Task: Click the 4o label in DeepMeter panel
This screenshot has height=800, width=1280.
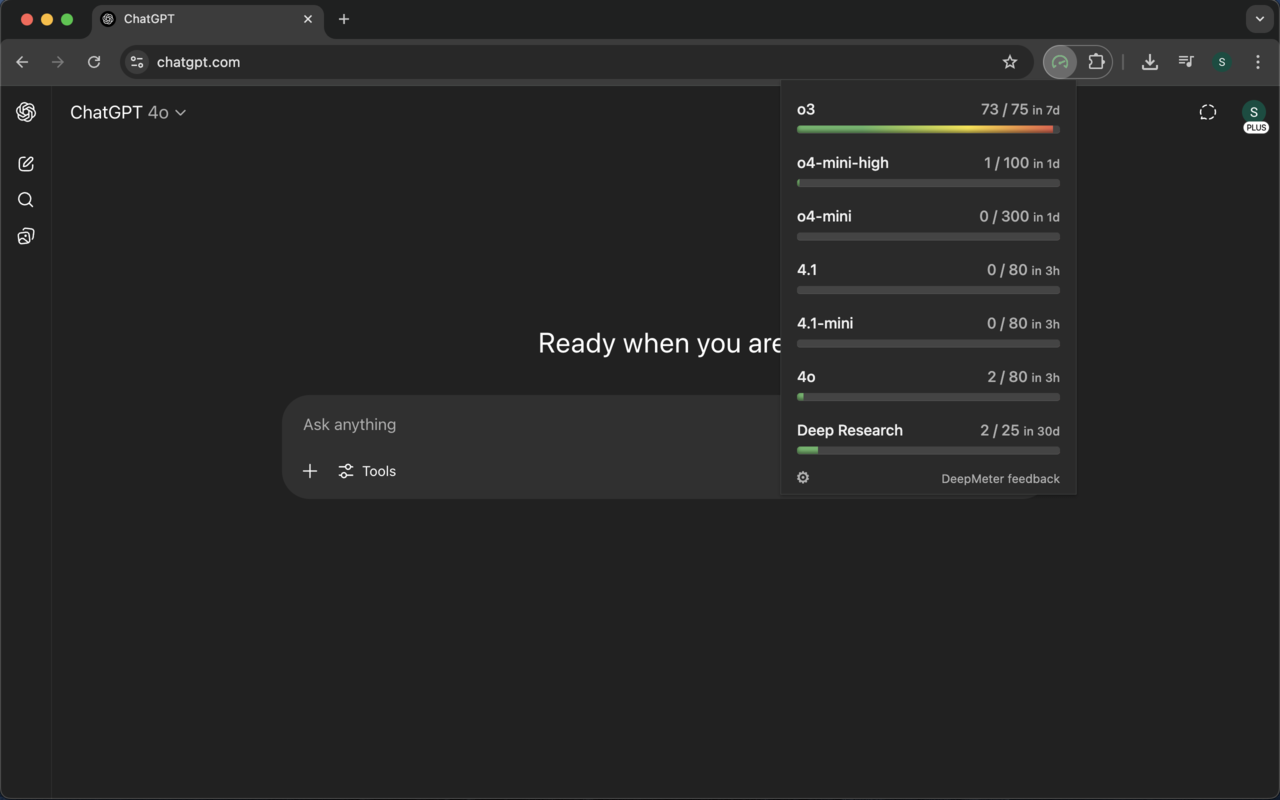Action: point(806,377)
